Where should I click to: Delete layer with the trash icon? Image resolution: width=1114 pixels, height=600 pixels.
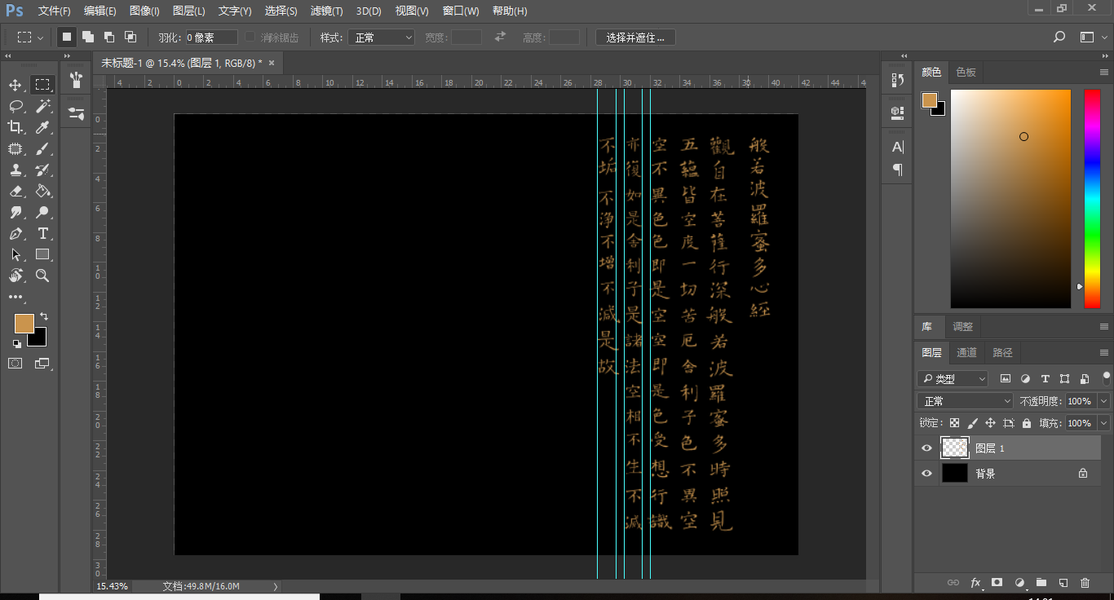(x=1085, y=583)
